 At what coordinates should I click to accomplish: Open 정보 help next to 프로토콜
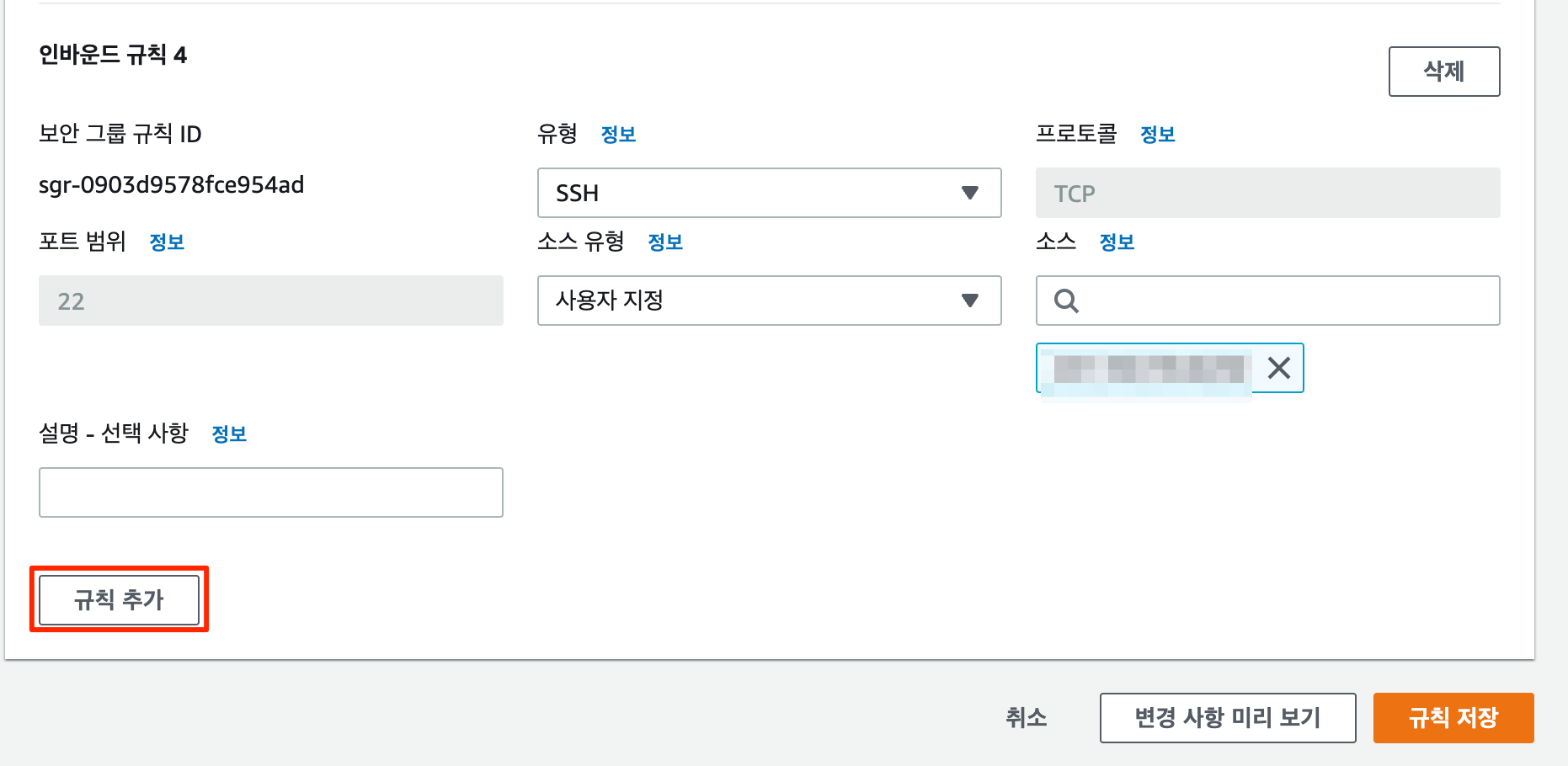point(1158,134)
